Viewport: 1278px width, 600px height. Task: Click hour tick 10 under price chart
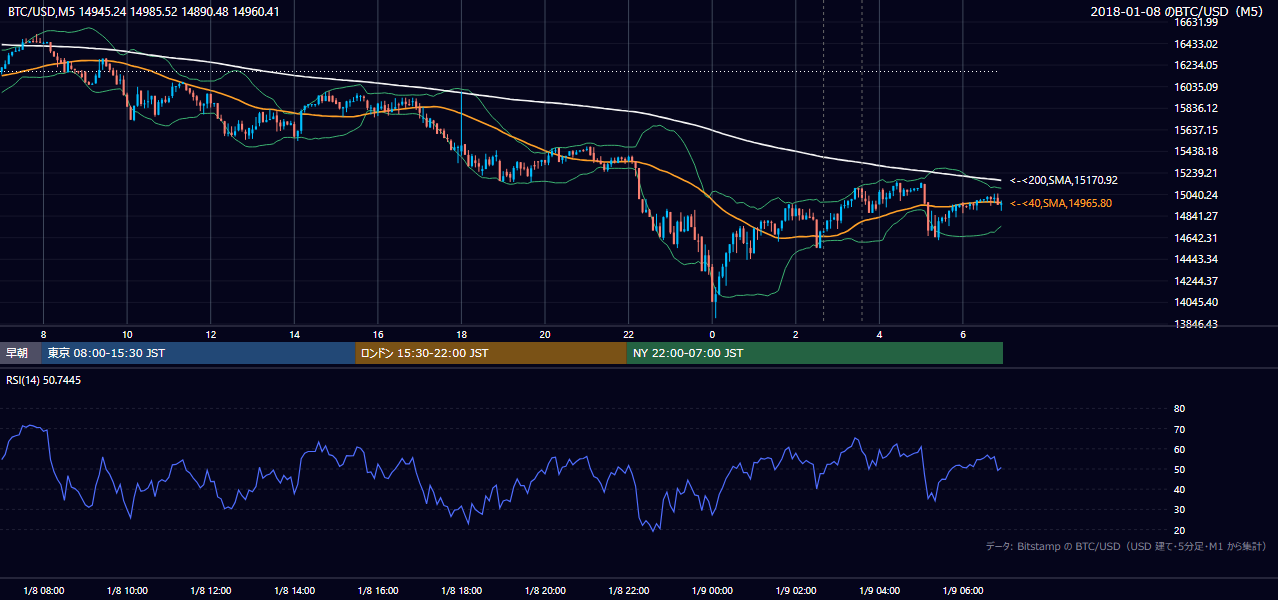[127, 334]
